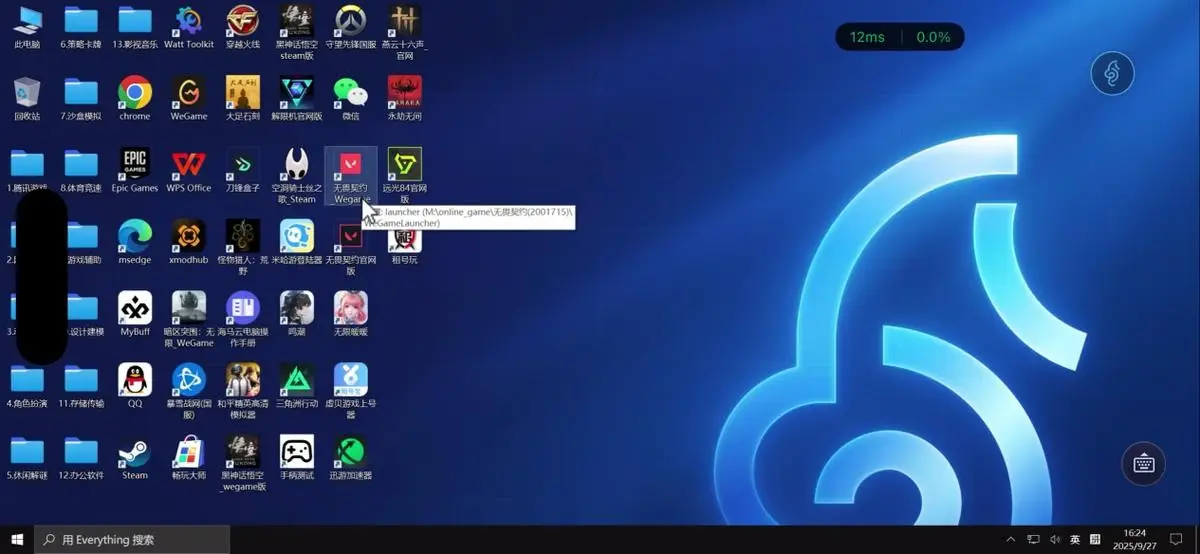Click the chrome browser icon
The height and width of the screenshot is (554, 1200).
[x=135, y=93]
